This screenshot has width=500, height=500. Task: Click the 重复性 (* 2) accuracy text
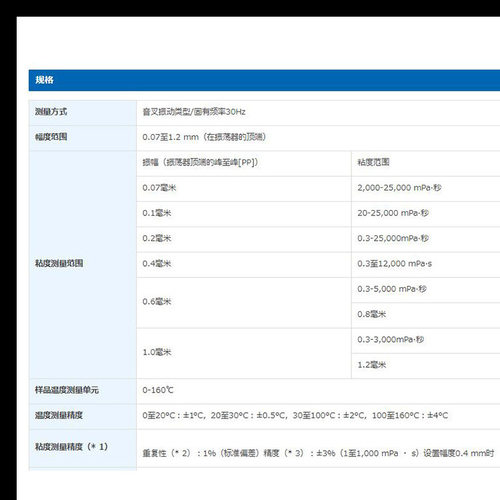(318, 453)
